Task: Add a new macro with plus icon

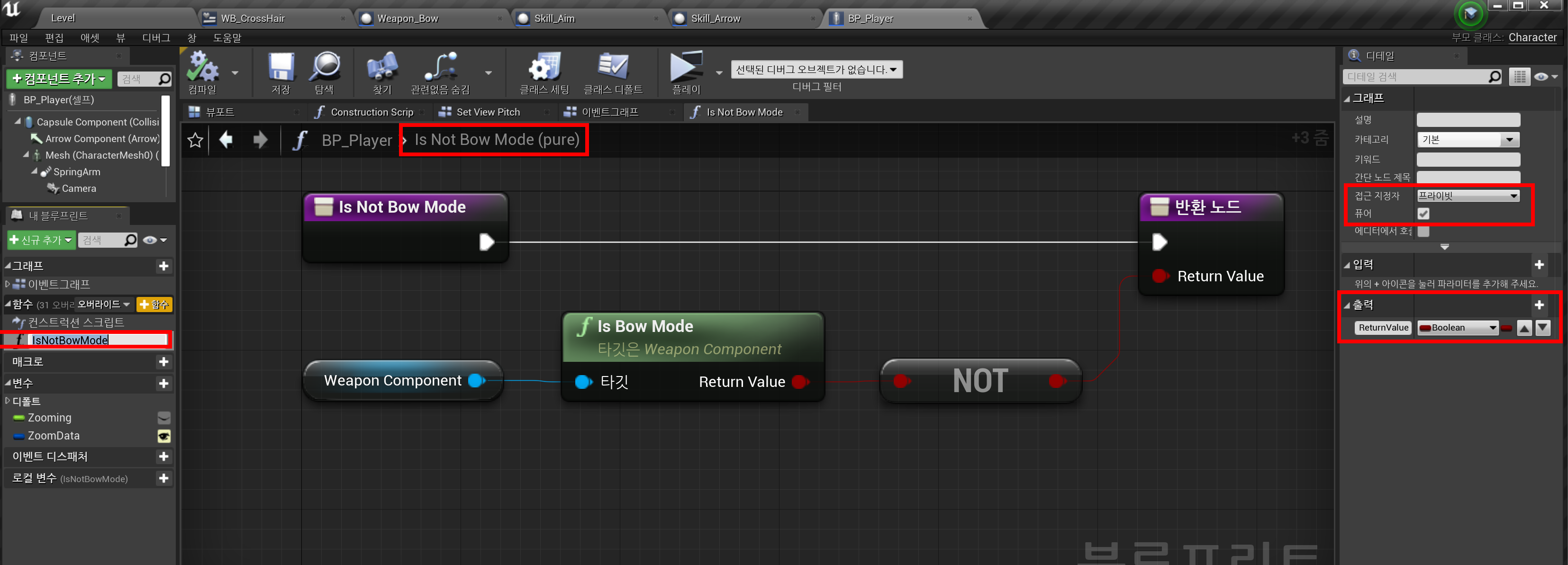Action: (164, 362)
